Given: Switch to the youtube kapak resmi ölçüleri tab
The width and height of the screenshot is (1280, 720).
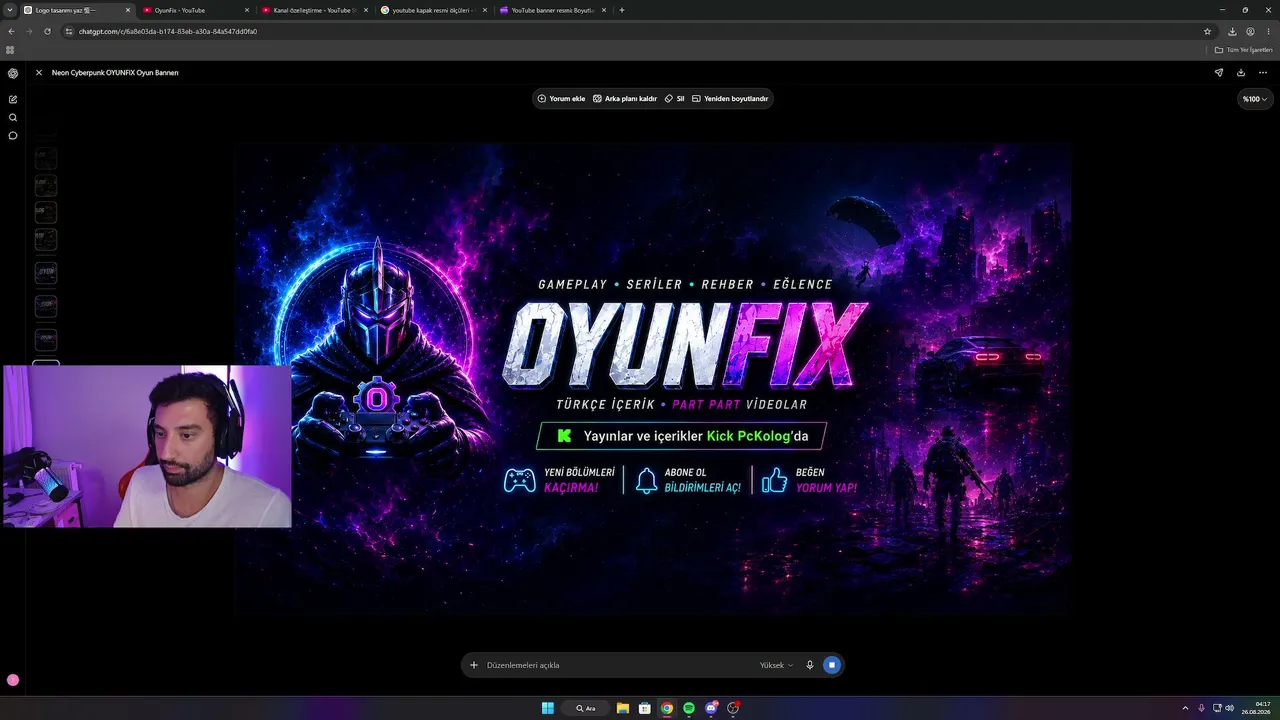Looking at the screenshot, I should pyautogui.click(x=433, y=10).
